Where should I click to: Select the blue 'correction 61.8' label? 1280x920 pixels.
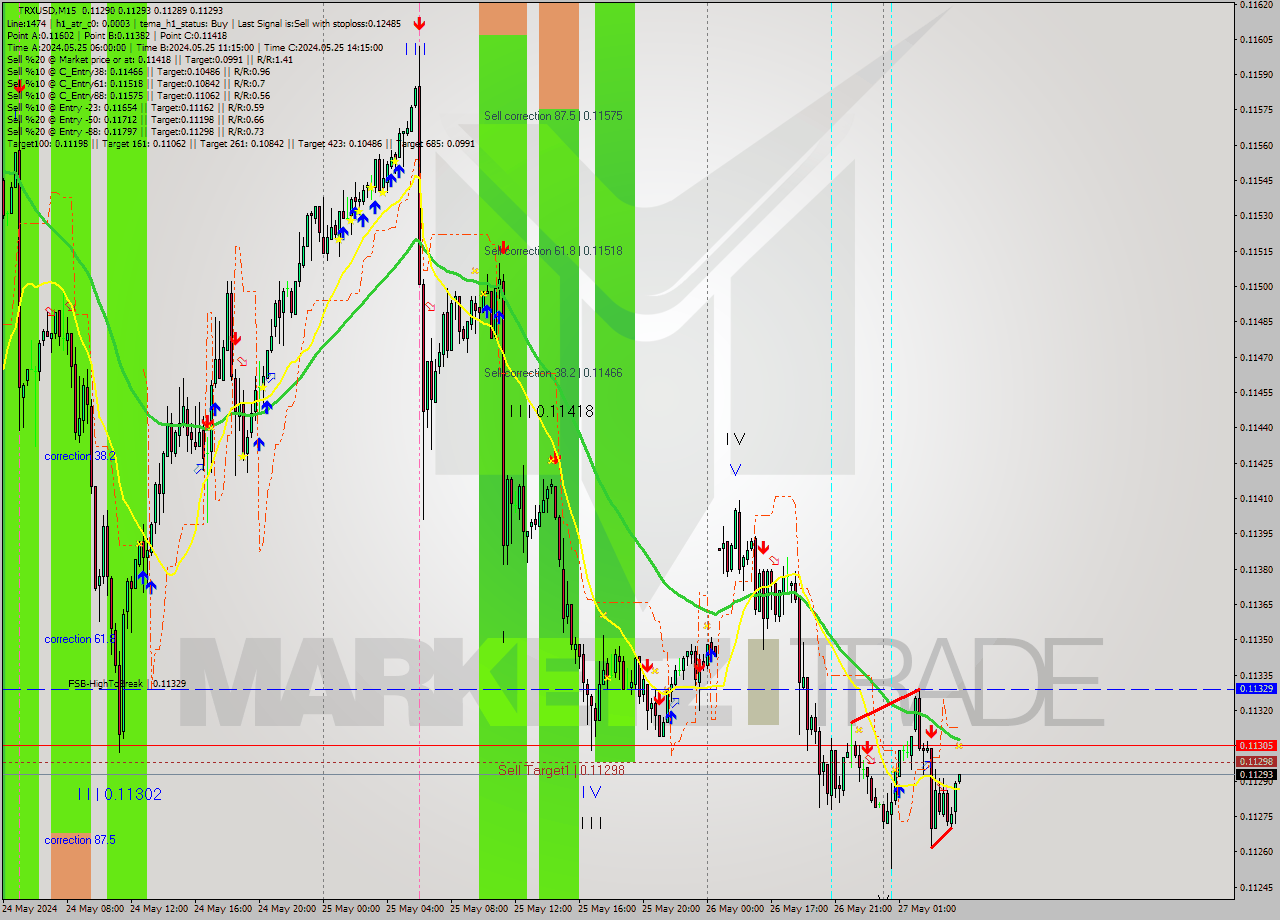click(x=80, y=639)
